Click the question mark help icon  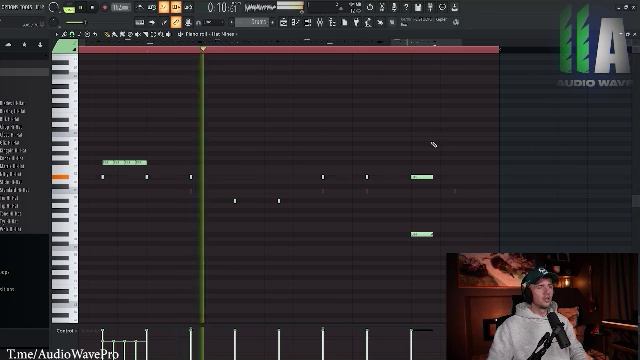[x=406, y=7]
